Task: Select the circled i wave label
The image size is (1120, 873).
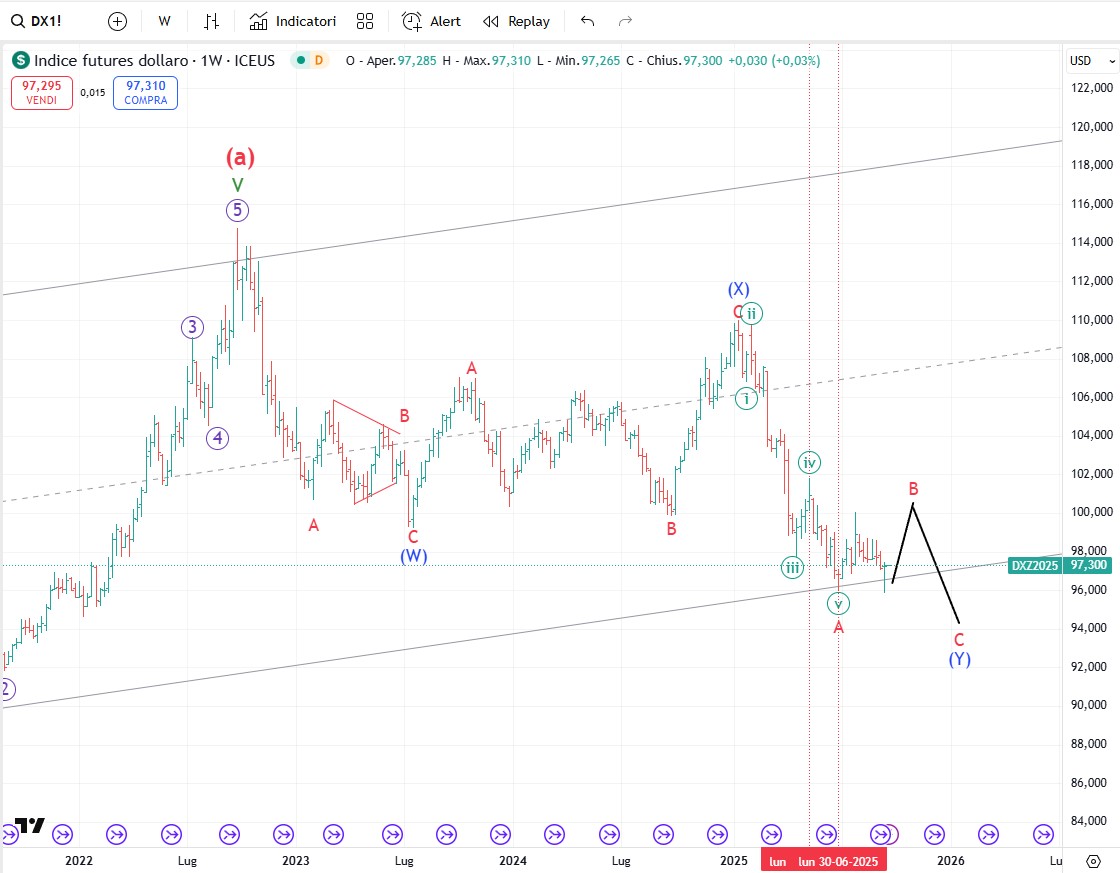Action: (x=746, y=398)
